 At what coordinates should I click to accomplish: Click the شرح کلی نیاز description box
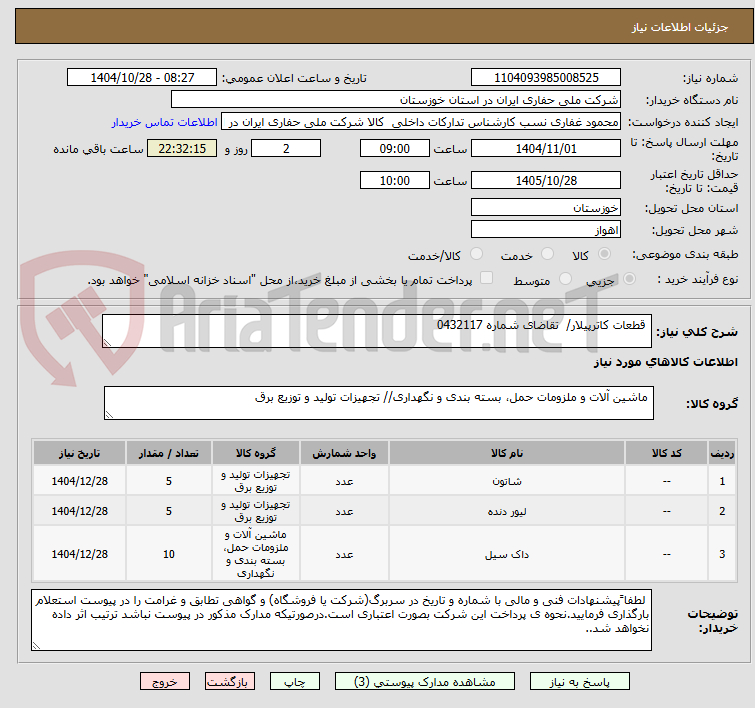pyautogui.click(x=377, y=331)
